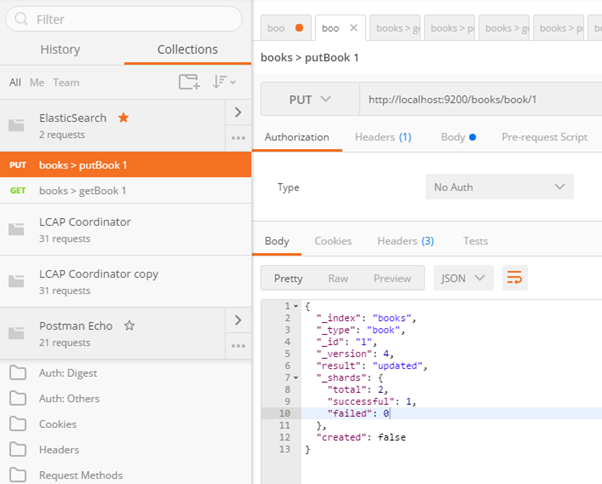This screenshot has height=484, width=602.
Task: Select the Raw view button
Action: click(x=338, y=278)
